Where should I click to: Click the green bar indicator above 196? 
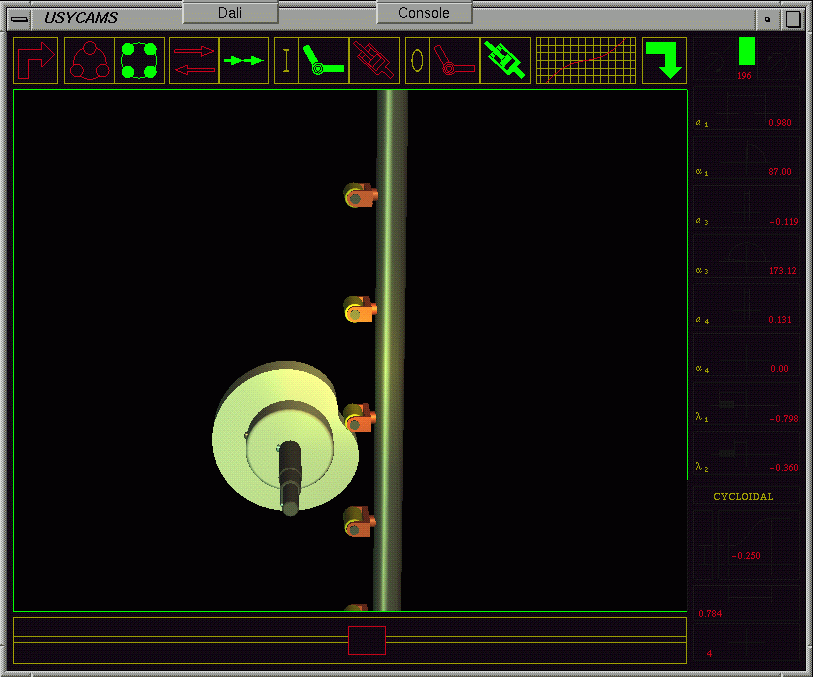(746, 52)
